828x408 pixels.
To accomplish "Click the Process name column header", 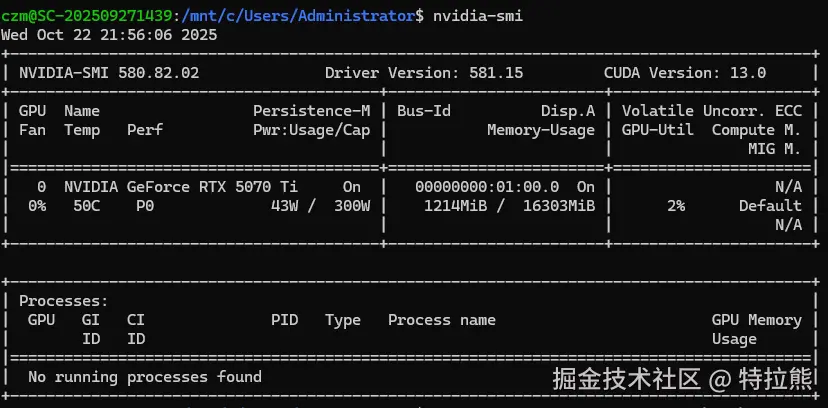I will click(442, 320).
